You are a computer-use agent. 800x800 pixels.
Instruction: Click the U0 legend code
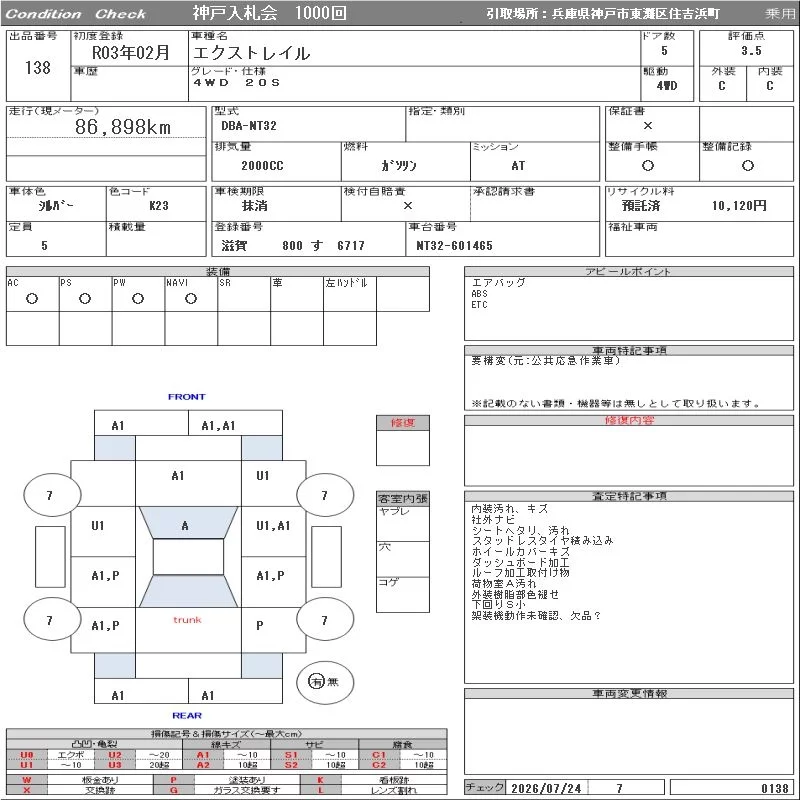tap(27, 755)
